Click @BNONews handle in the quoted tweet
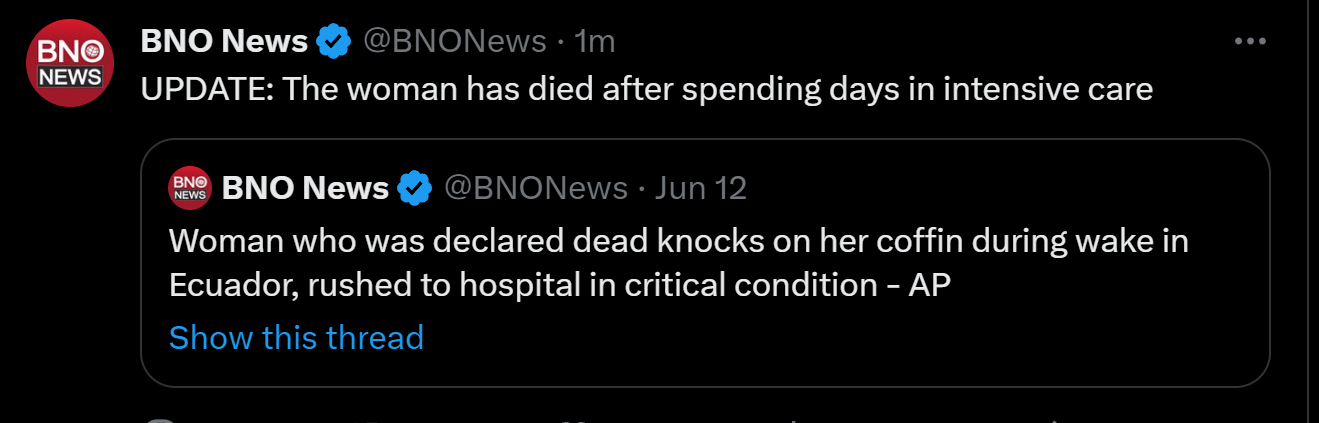The image size is (1319, 423). point(535,187)
